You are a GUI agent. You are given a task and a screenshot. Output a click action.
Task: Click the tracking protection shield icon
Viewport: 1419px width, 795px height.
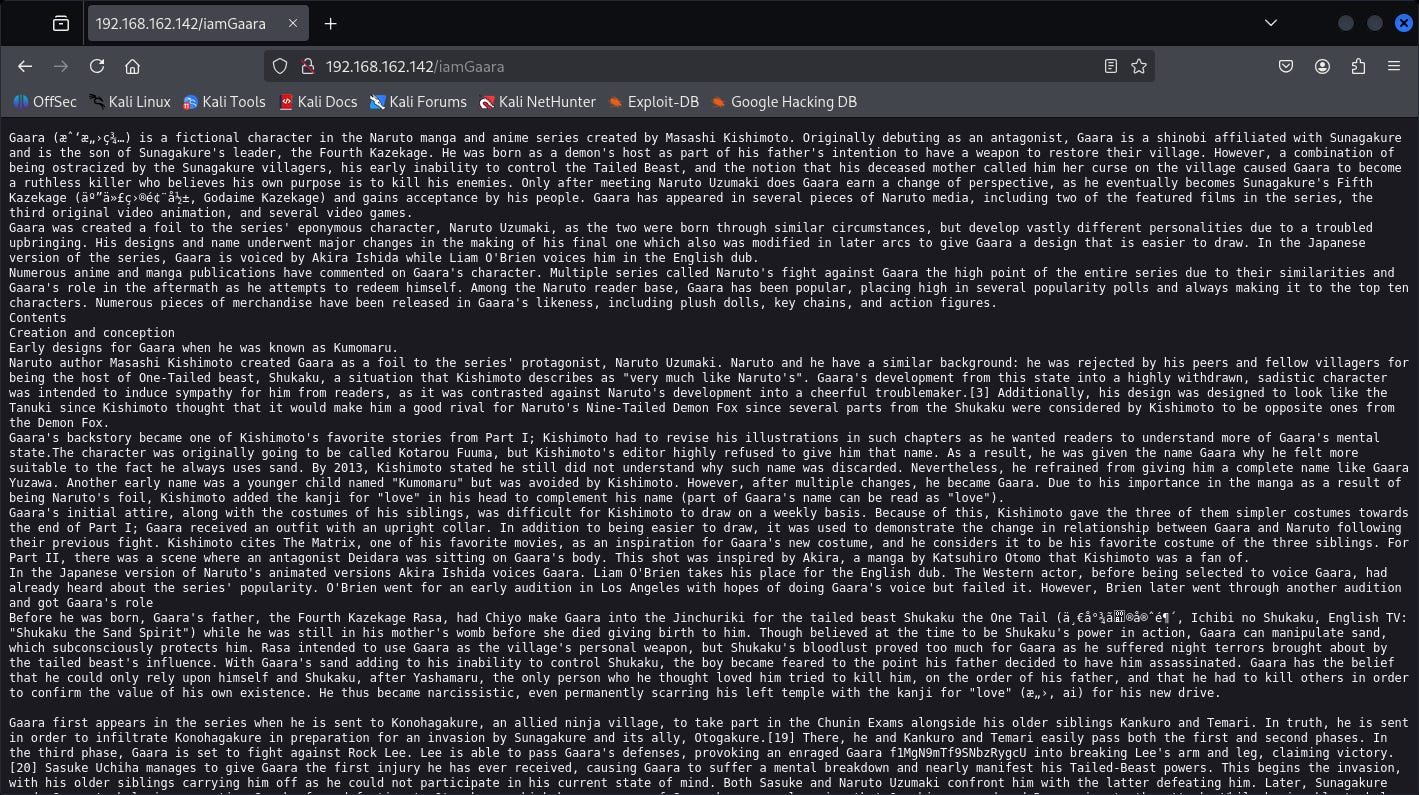click(x=280, y=66)
